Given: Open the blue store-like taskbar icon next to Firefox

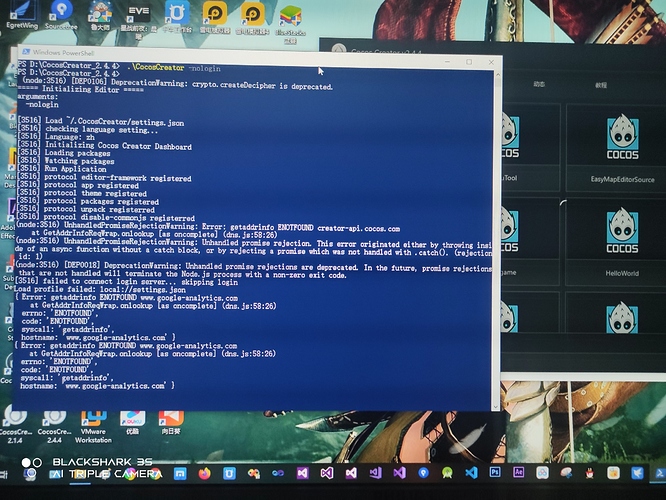Looking at the screenshot, I should click(229, 473).
